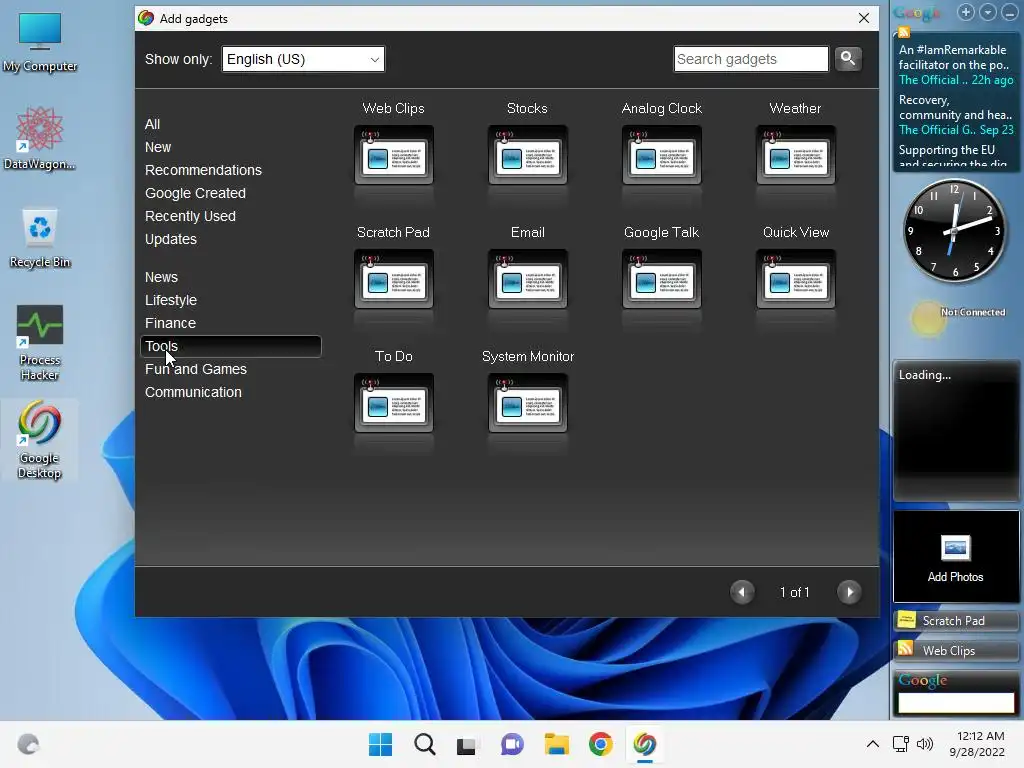Viewport: 1024px width, 768px height.
Task: Choose the Analog Clock gadget
Action: click(662, 155)
